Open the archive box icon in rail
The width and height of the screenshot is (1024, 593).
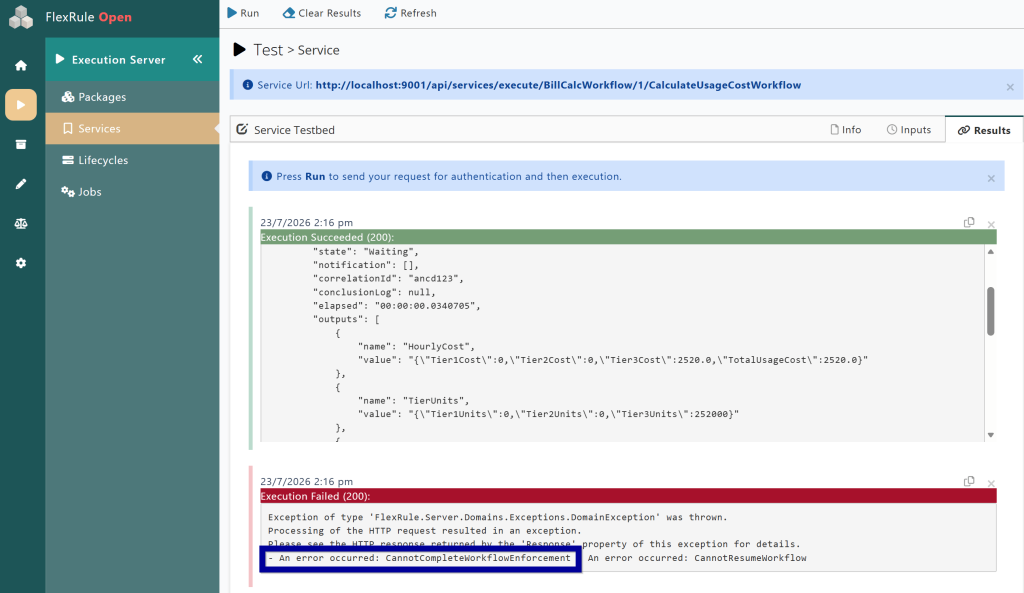21,144
